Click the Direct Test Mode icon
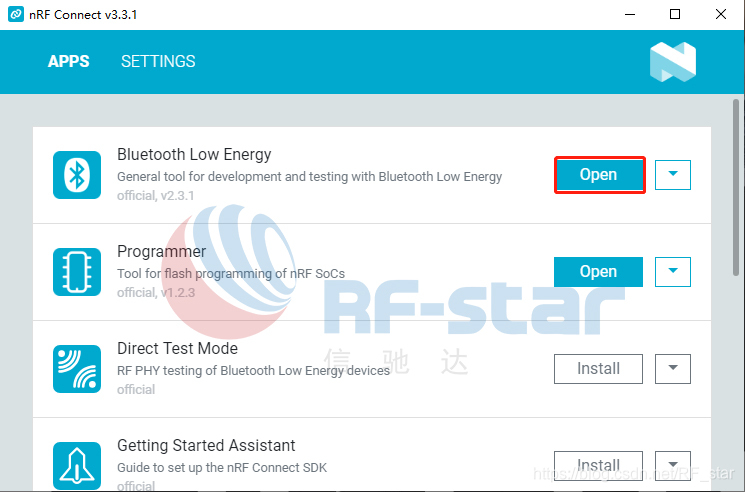Viewport: 745px width, 492px height. [77, 369]
